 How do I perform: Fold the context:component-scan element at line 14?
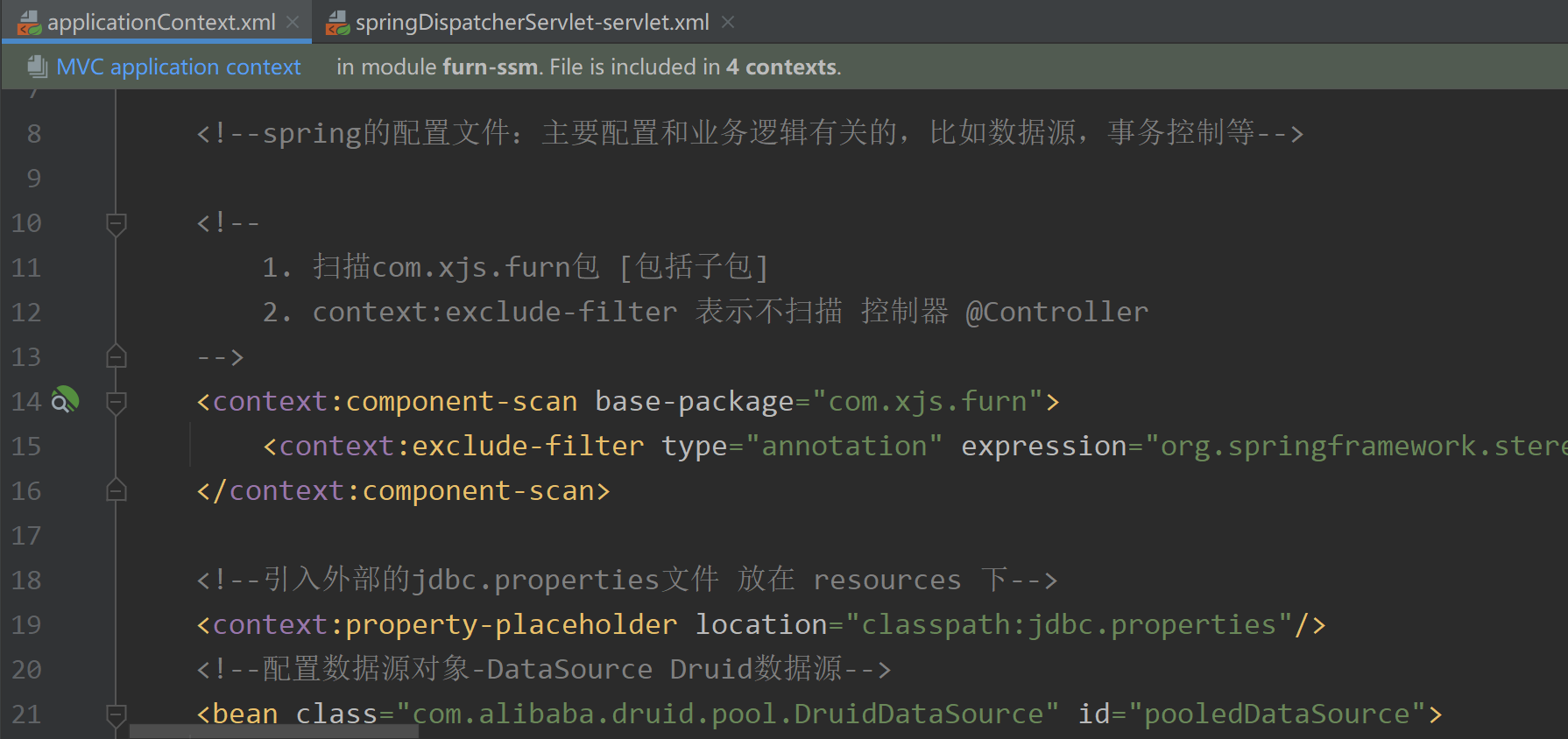pos(116,402)
